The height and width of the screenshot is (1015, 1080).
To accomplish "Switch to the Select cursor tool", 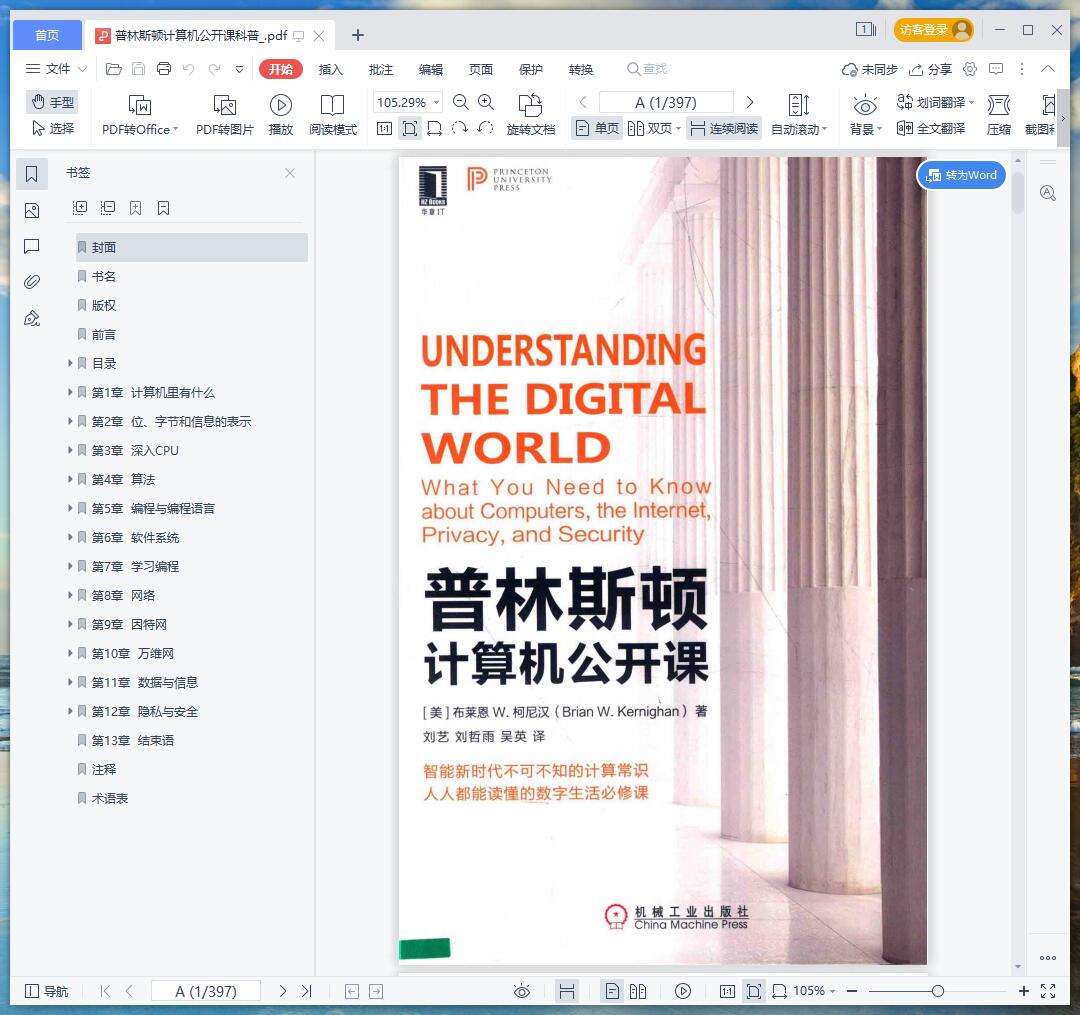I will 53,128.
